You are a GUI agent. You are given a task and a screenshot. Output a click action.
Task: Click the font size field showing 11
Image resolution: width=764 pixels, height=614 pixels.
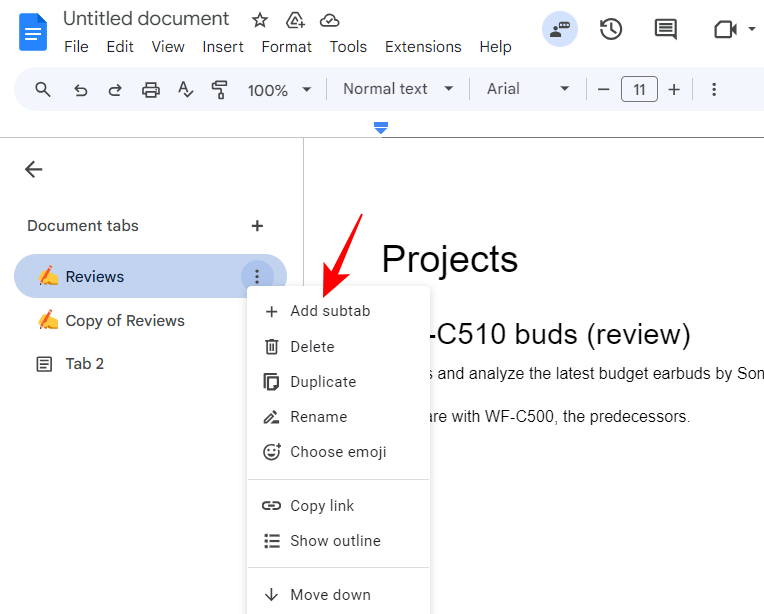click(639, 90)
